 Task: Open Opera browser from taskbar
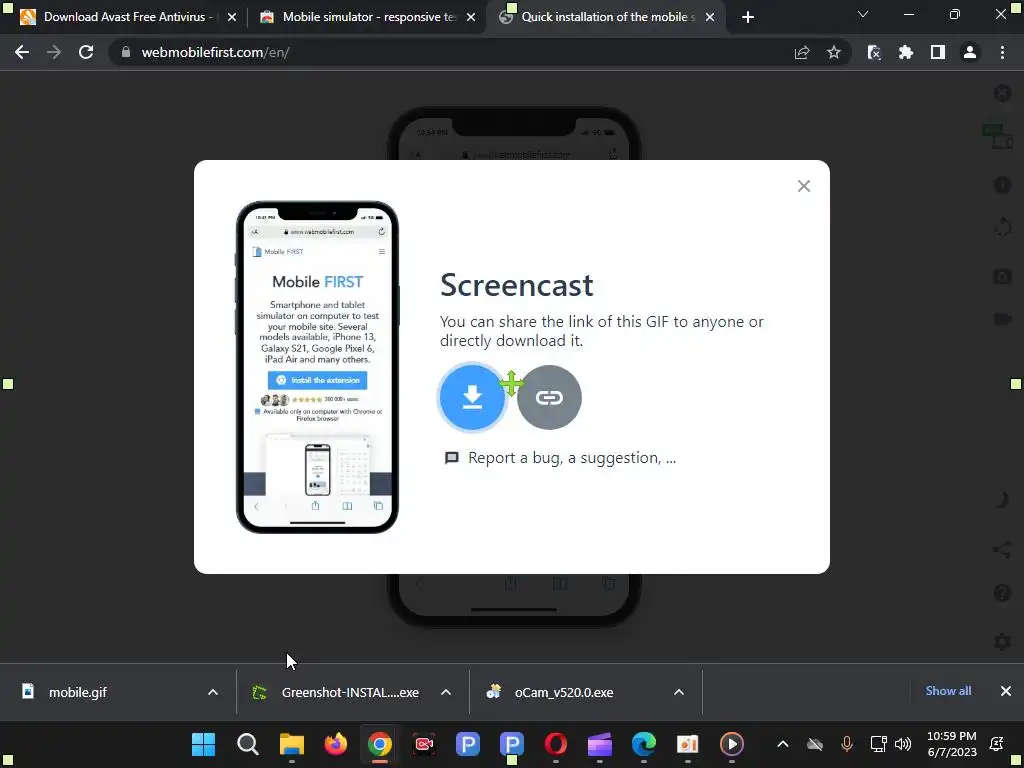556,744
